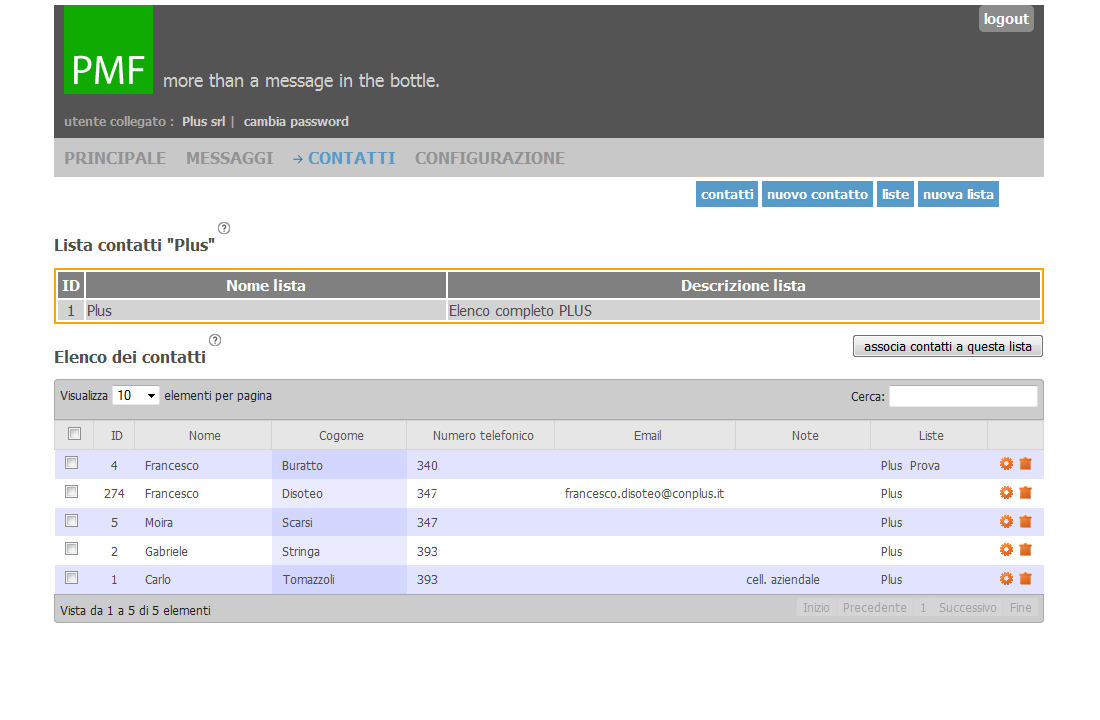
Task: Delete contact Francesco Buratto with trash icon
Action: point(1026,464)
